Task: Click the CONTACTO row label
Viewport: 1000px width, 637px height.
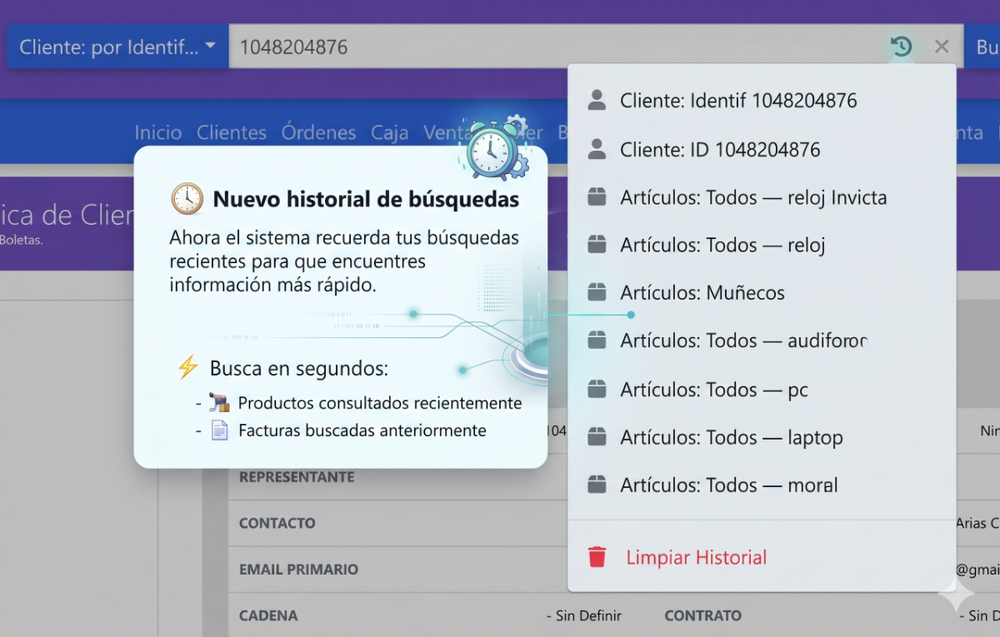Action: point(277,523)
